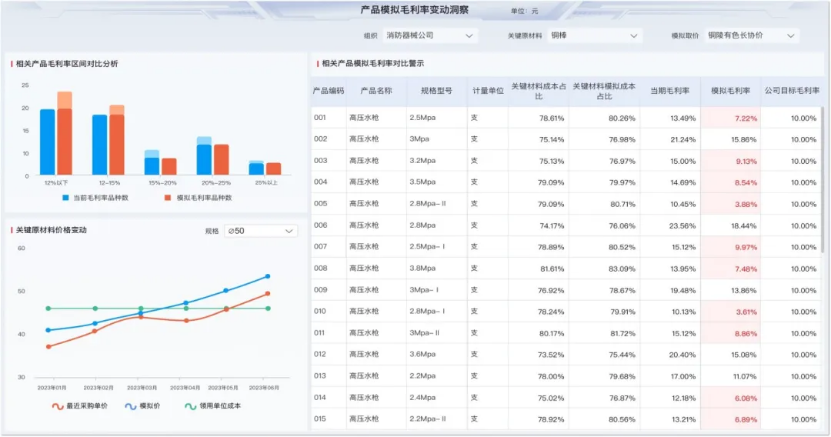Select product code 005 cell
The image size is (831, 437).
pos(329,204)
